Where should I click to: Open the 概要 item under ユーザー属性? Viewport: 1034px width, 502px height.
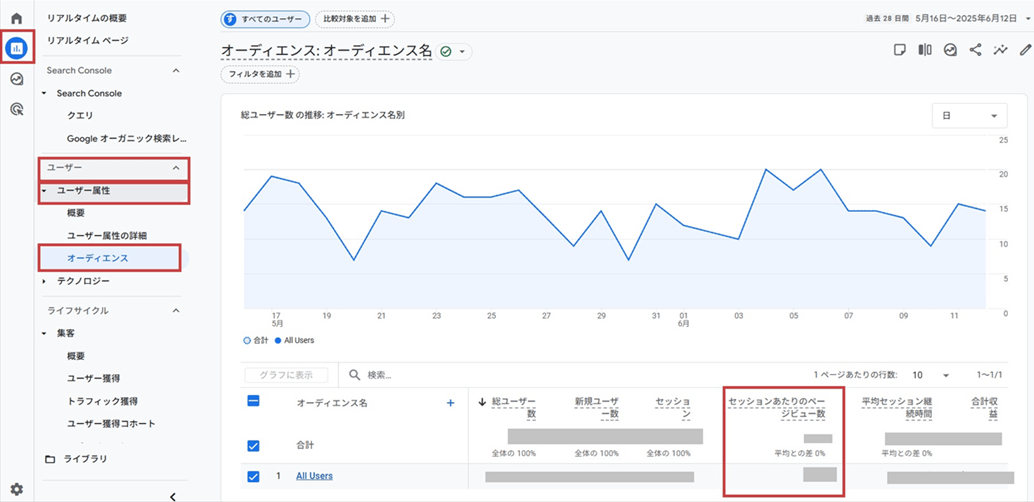[76, 213]
